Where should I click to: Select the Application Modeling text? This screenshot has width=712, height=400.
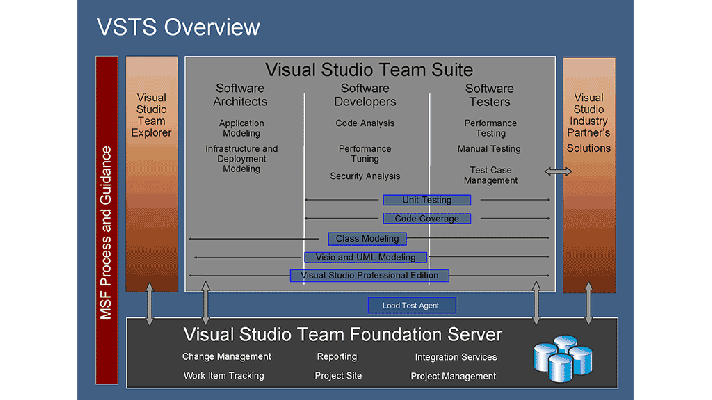[x=242, y=128]
